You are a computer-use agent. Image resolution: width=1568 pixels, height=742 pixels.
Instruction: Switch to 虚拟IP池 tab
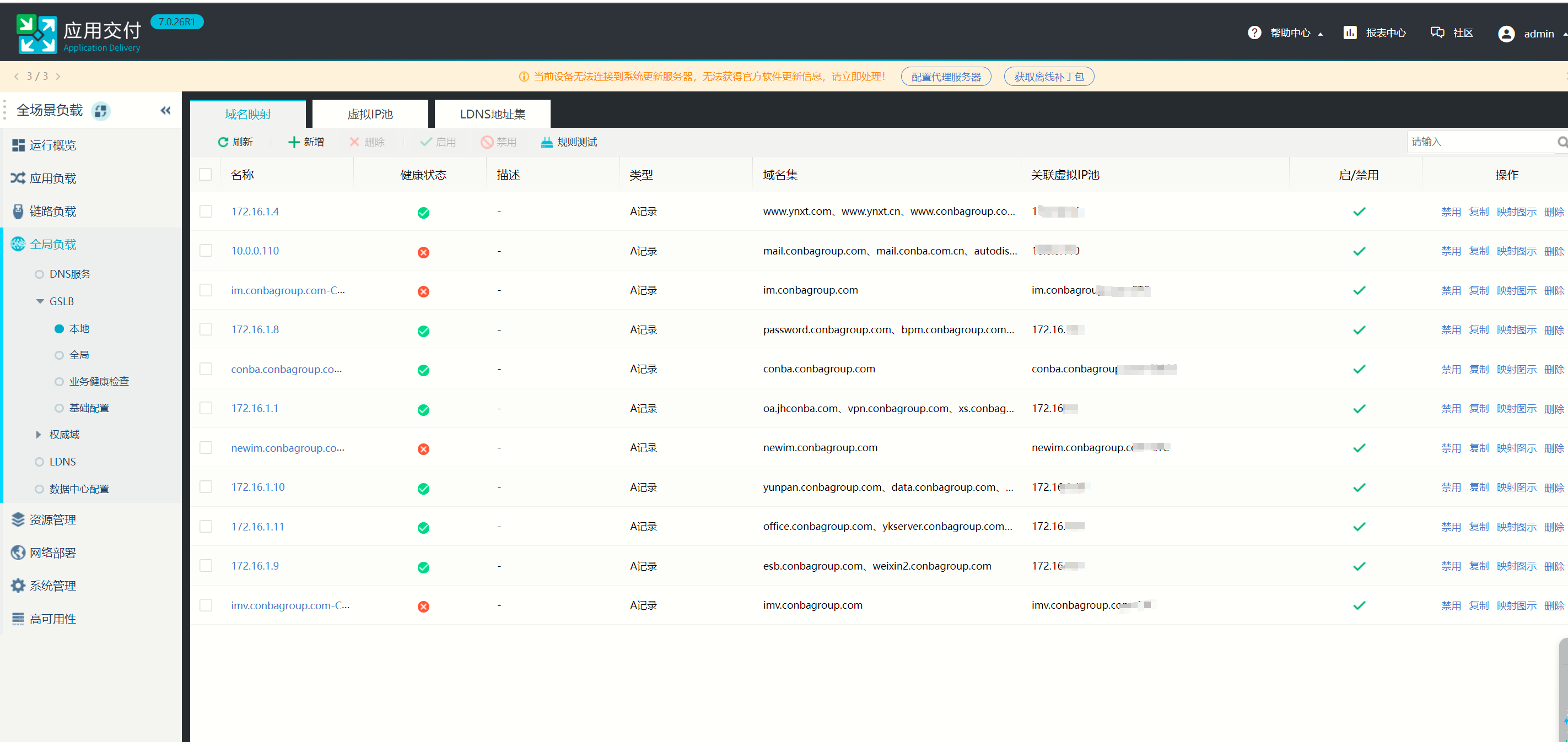click(369, 115)
